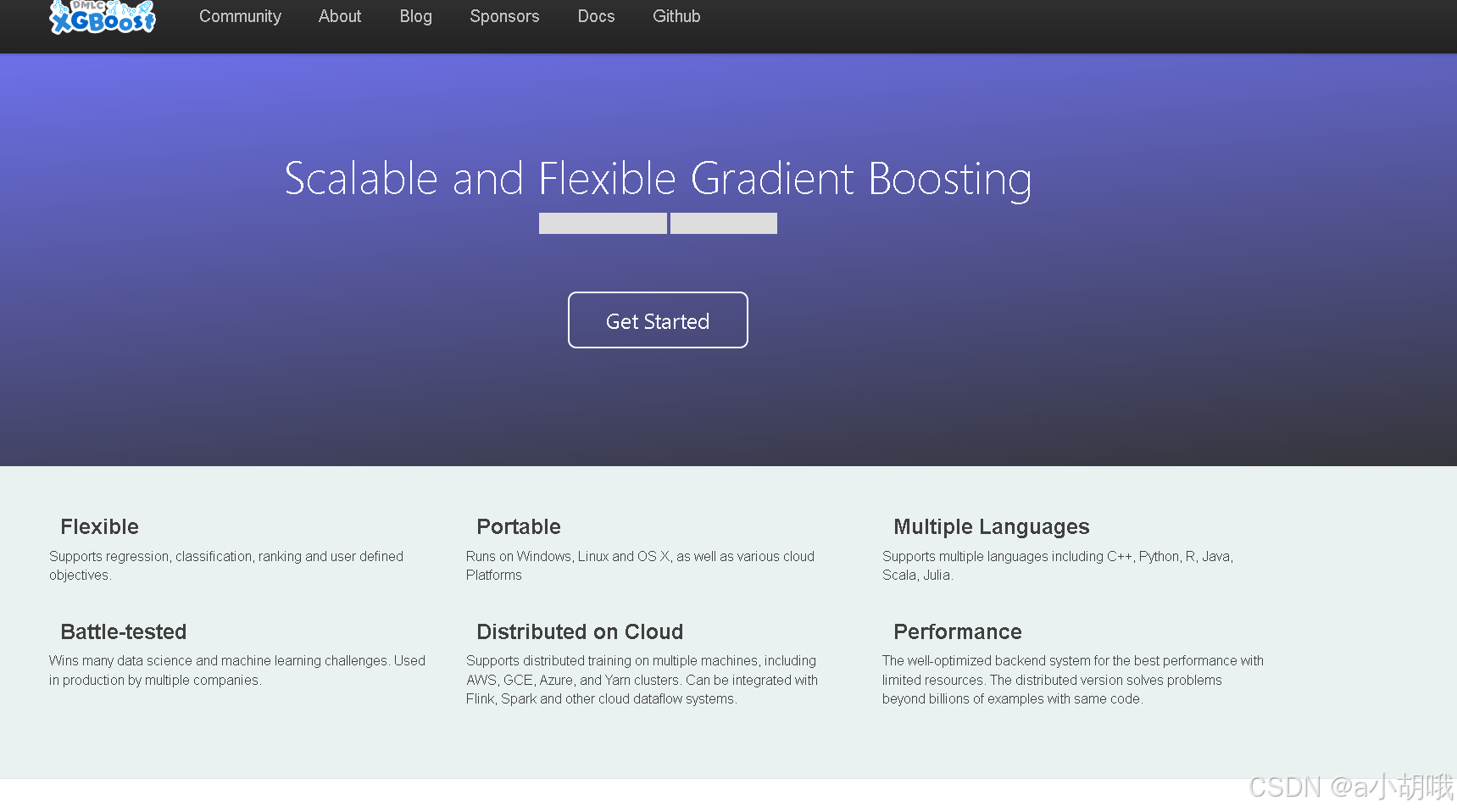Select the 'Flexible' heading
The image size is (1457, 812).
99,527
